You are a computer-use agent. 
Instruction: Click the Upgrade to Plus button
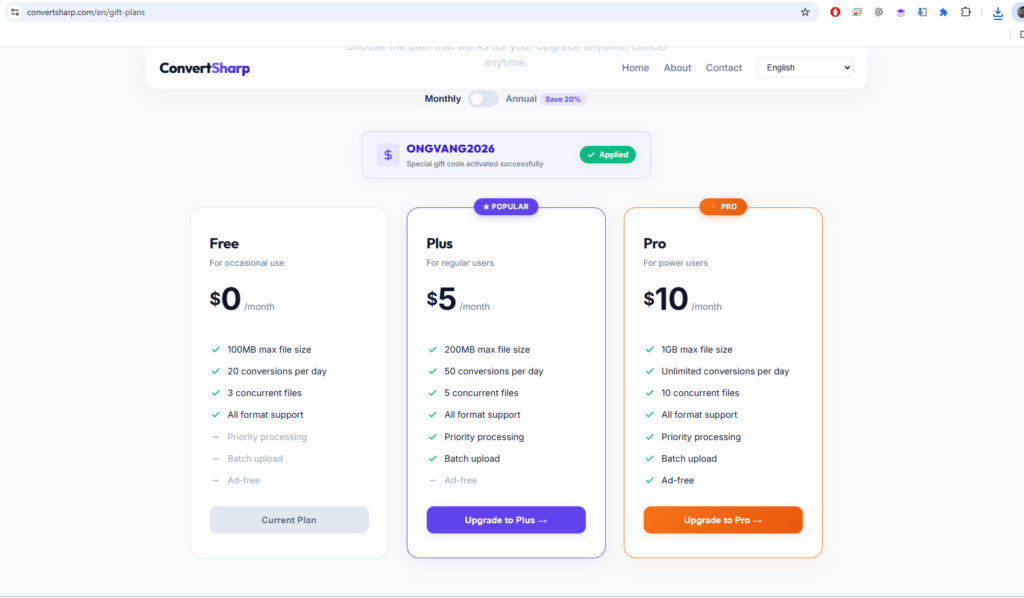(505, 520)
